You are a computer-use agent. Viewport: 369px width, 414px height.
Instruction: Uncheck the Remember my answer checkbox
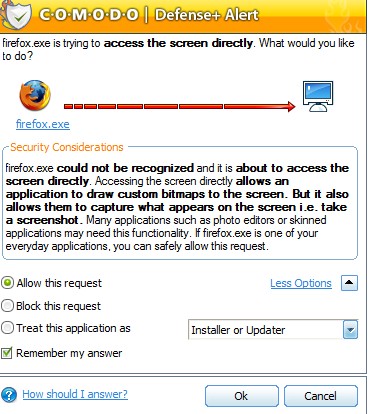click(x=7, y=353)
